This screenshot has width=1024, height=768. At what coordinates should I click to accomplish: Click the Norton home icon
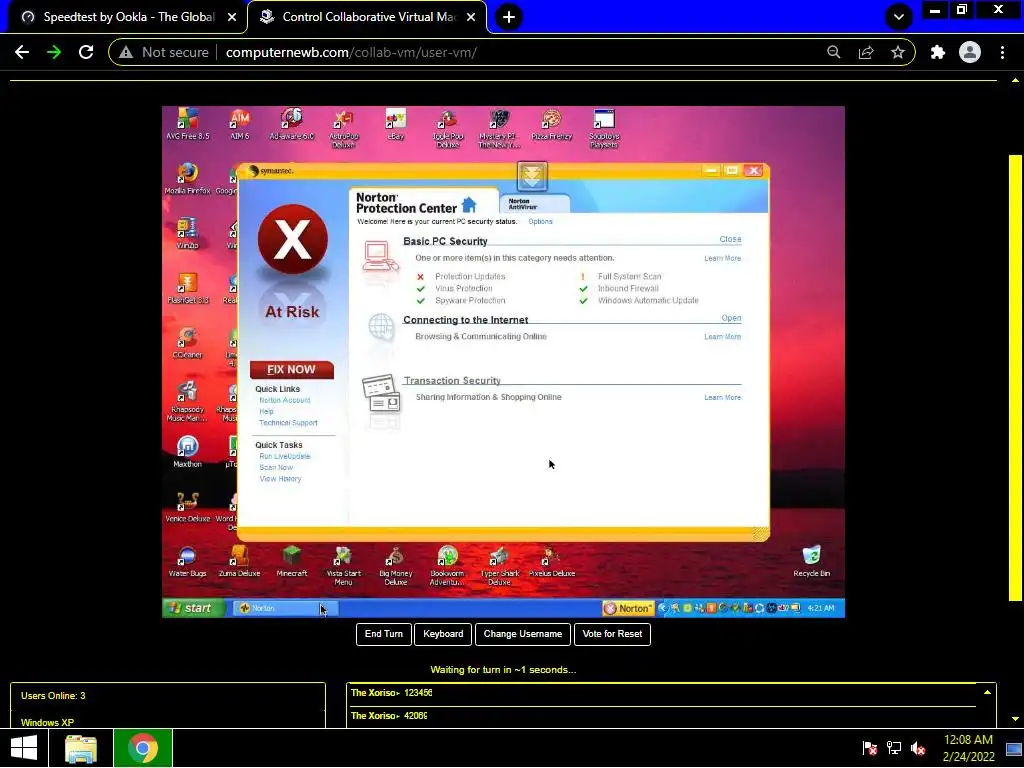point(469,205)
